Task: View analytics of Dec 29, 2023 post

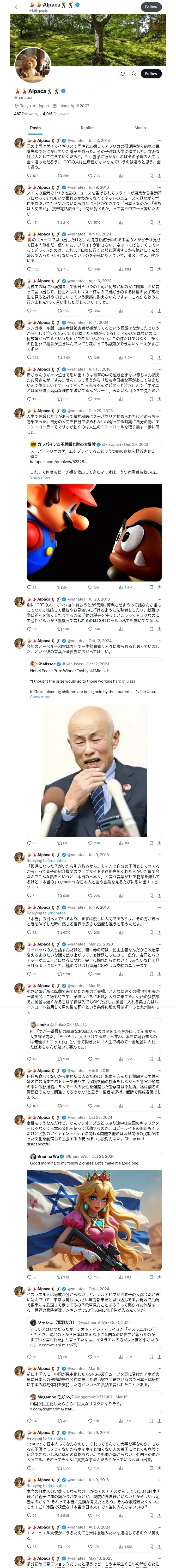Action: pos(124,587)
